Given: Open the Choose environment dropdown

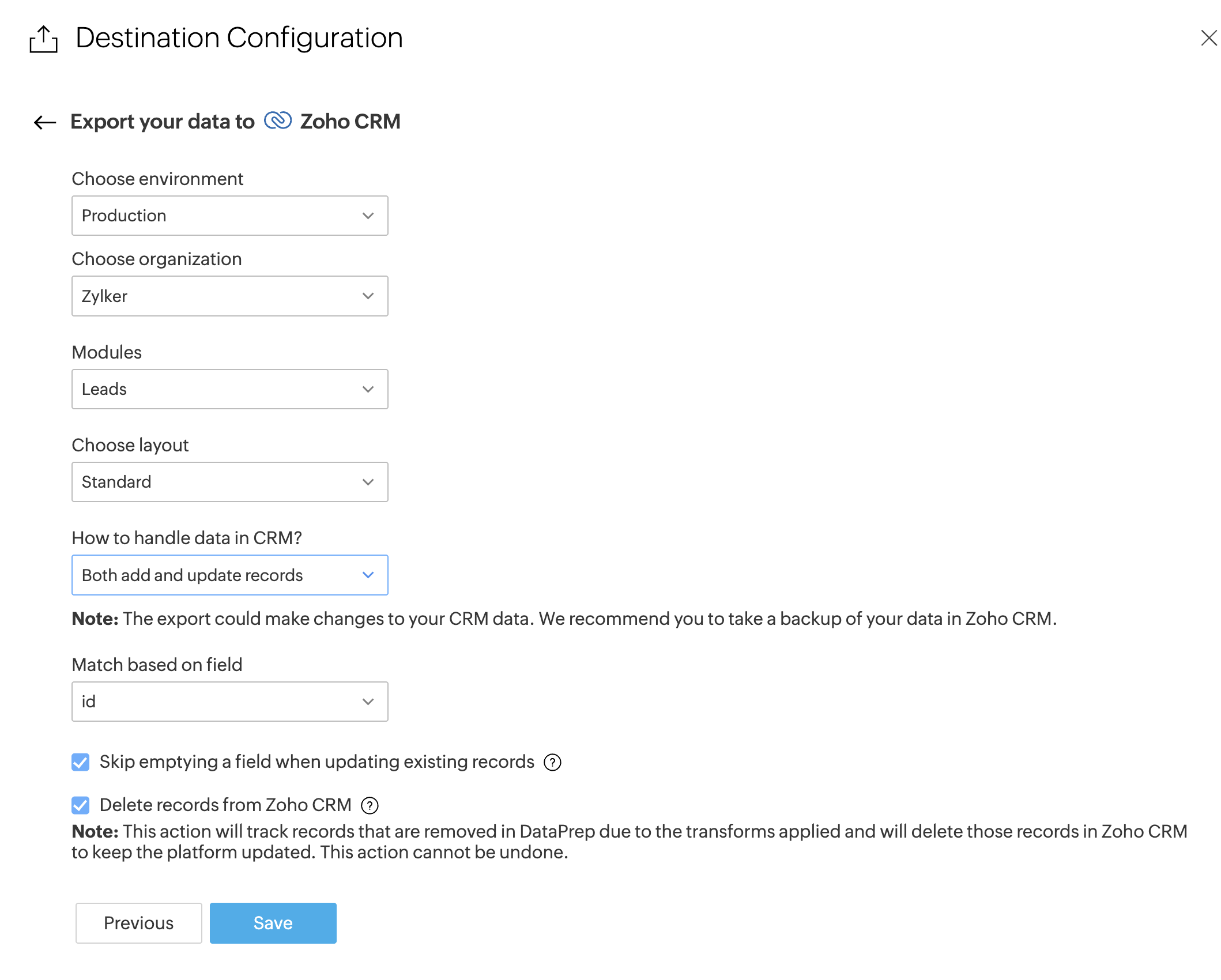Looking at the screenshot, I should coord(229,216).
